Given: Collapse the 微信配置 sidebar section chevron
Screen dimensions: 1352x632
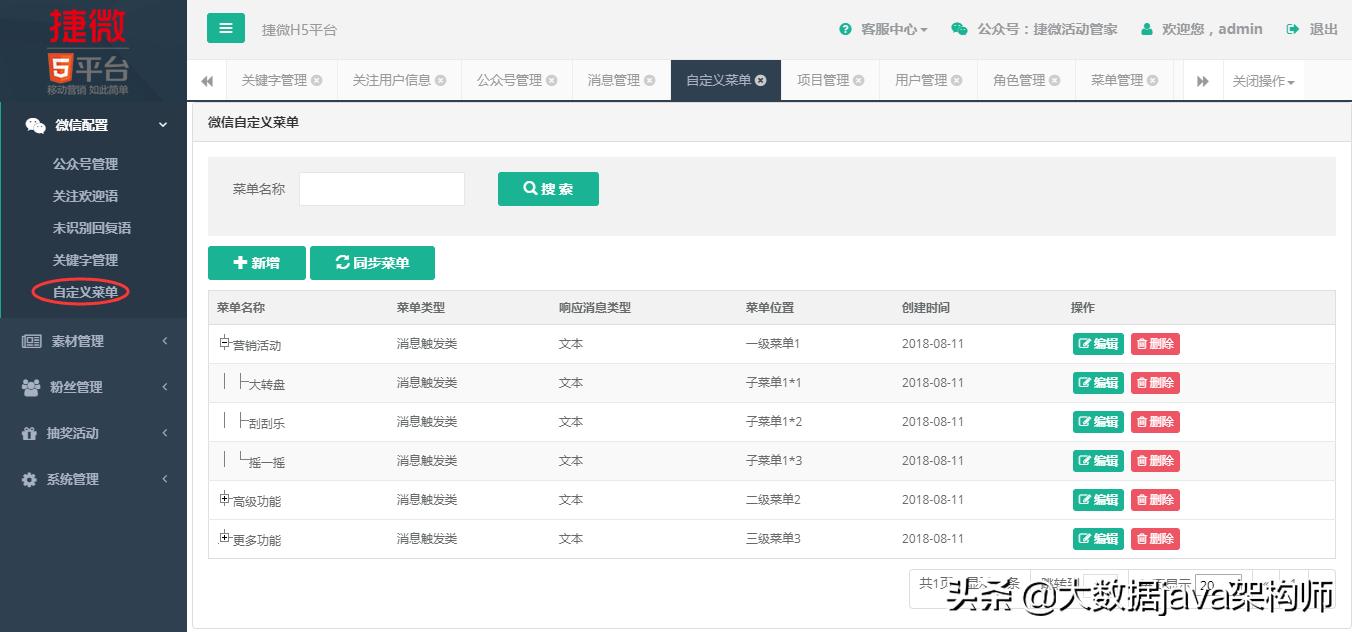Looking at the screenshot, I should click(163, 125).
